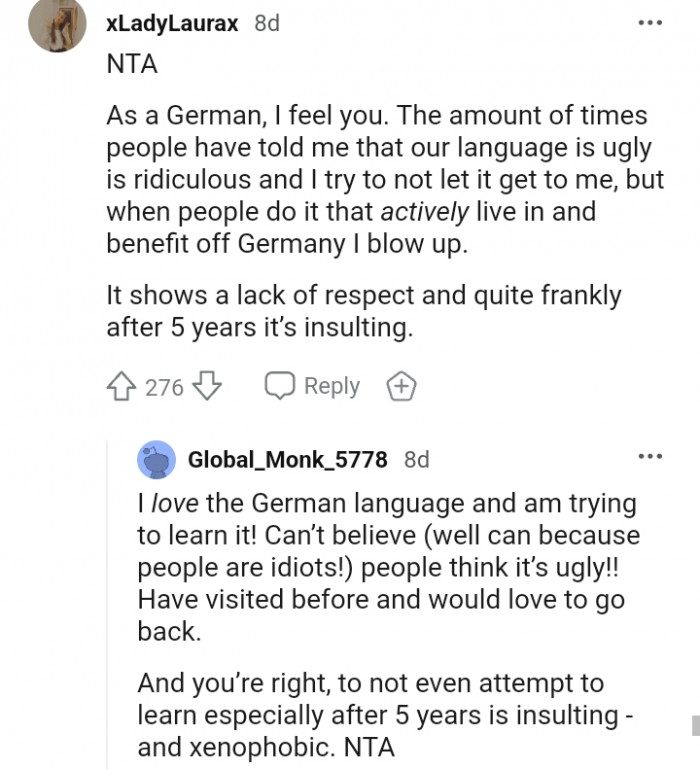
Task: Click the scrollbar handle at right edge
Action: point(694,725)
